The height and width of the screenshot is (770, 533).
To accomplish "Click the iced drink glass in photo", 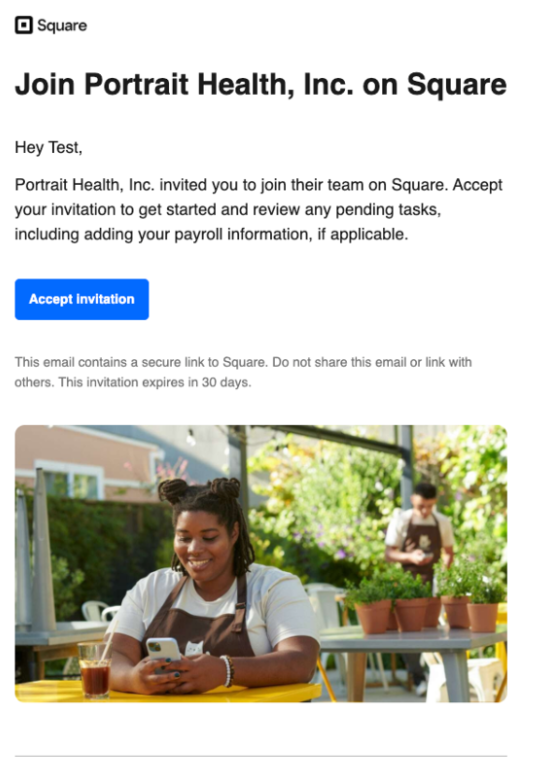I will [94, 670].
